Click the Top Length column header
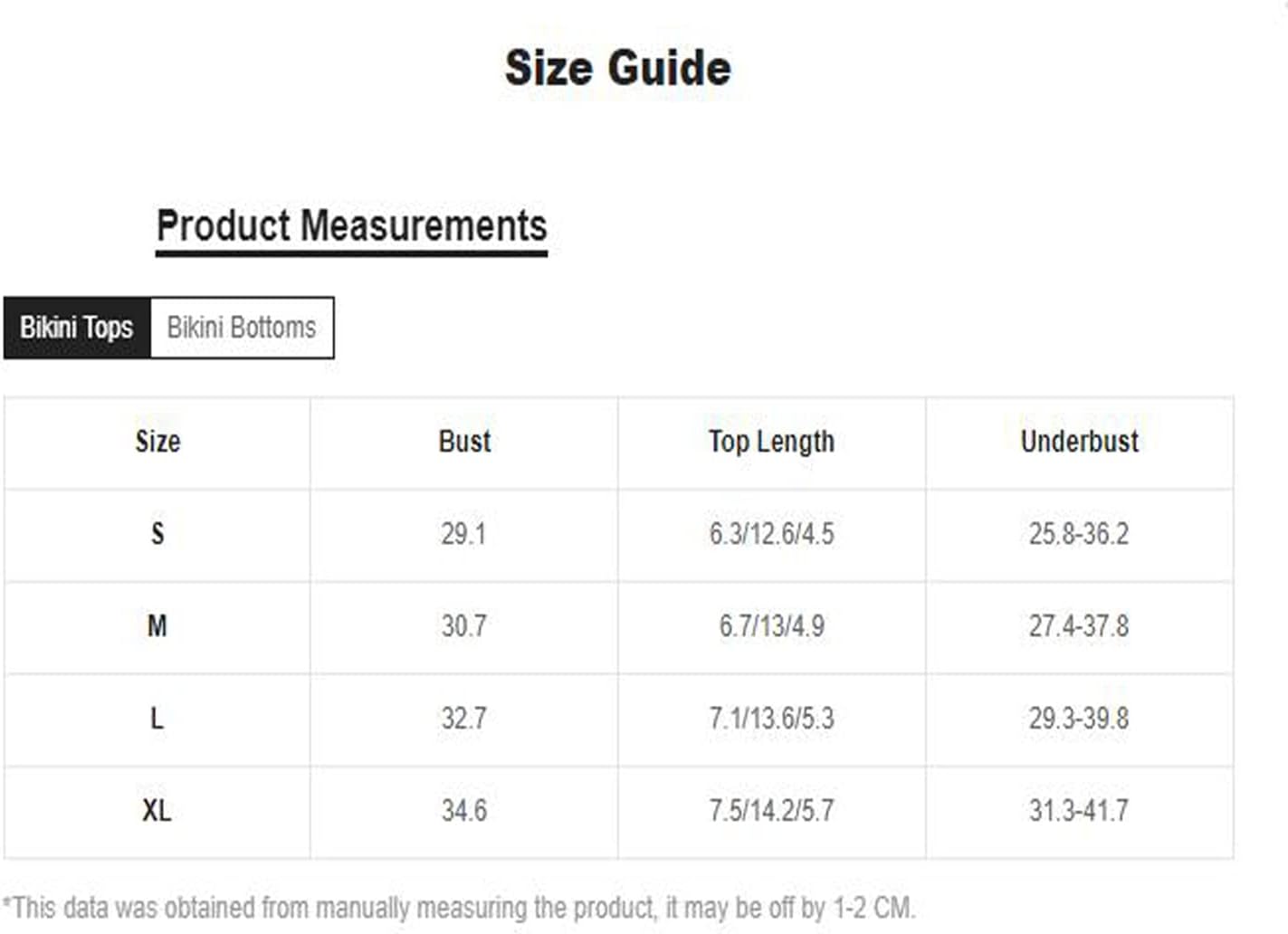The height and width of the screenshot is (934, 1288). tap(771, 442)
